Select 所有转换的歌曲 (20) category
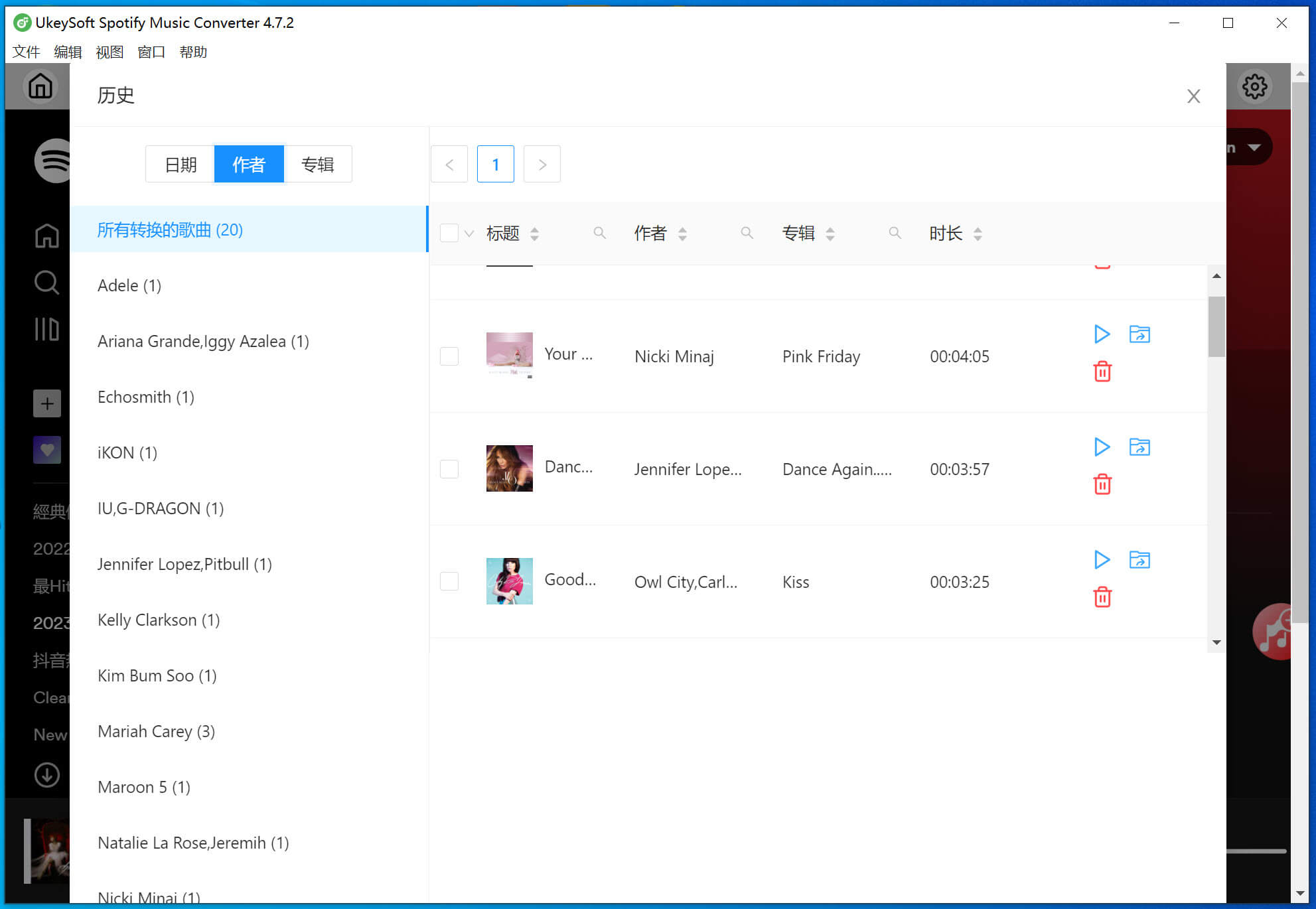The image size is (1316, 909). click(249, 230)
